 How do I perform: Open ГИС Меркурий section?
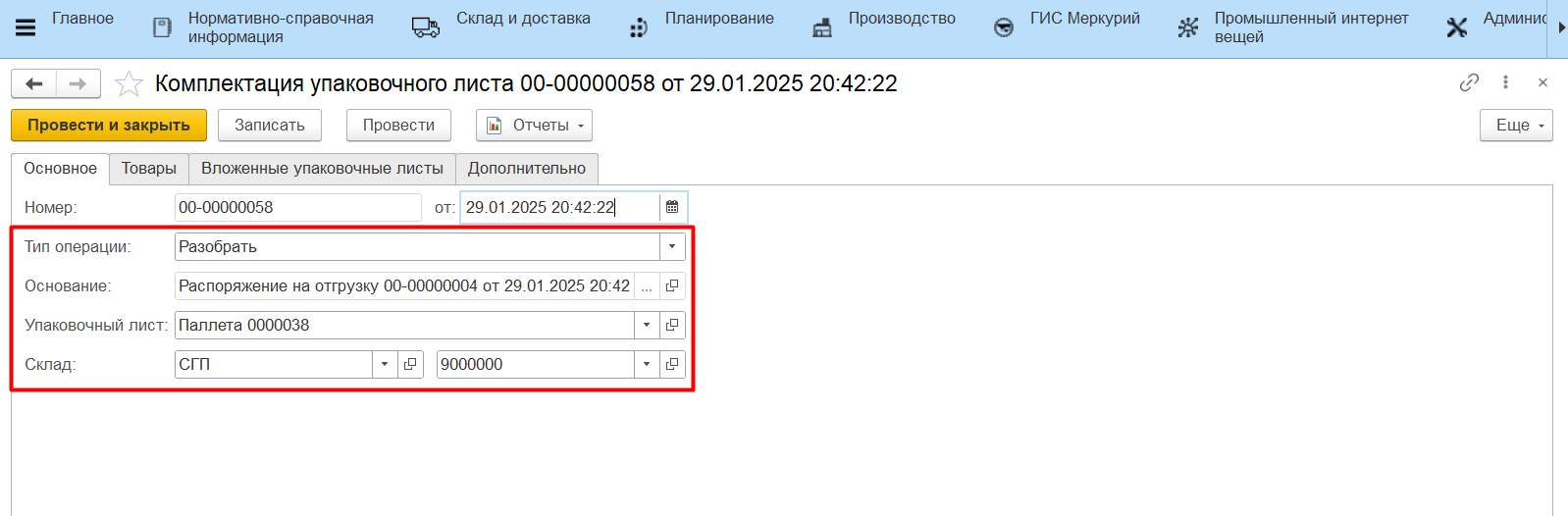1085,19
